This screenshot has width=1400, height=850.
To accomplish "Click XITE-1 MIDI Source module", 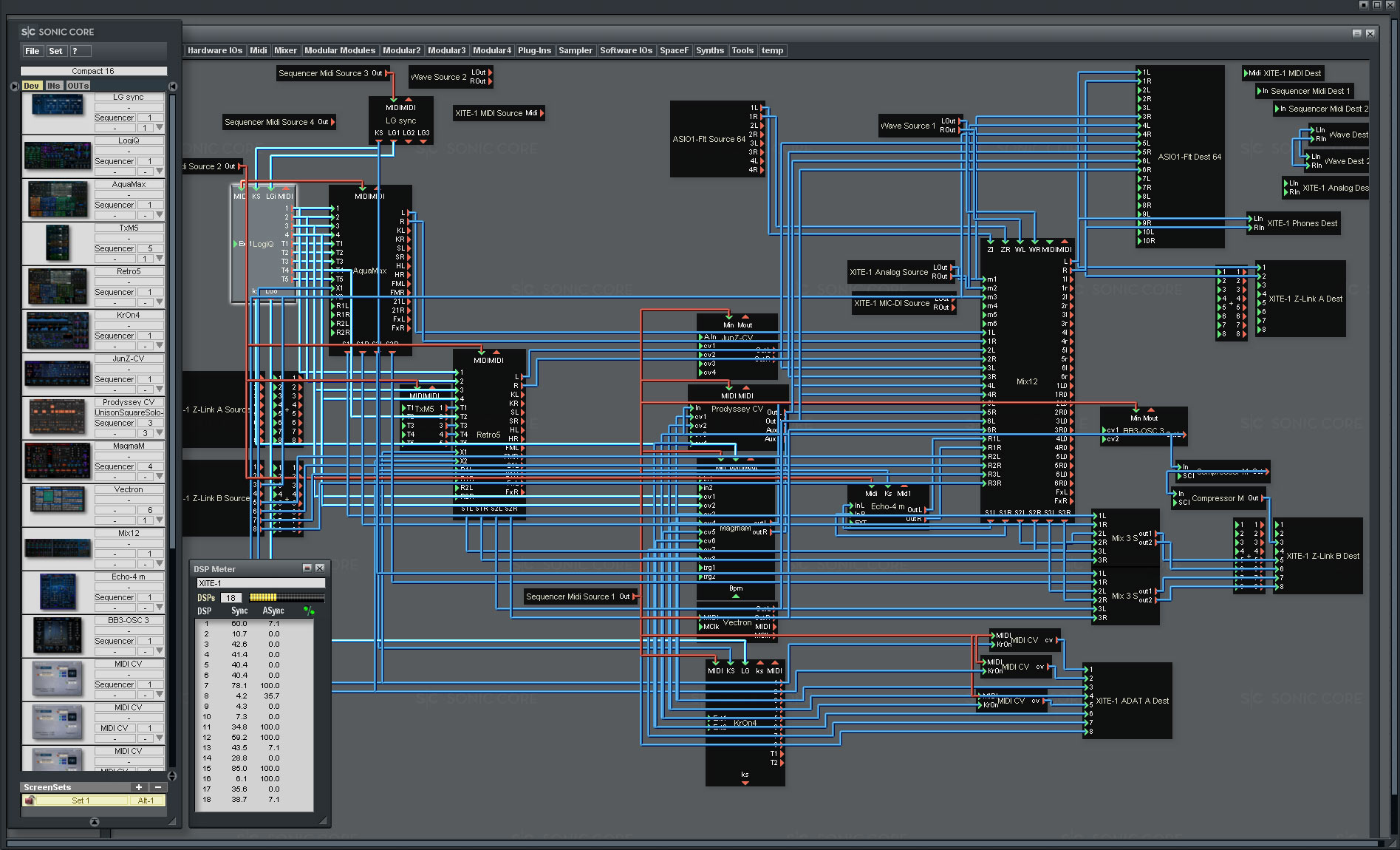I will (499, 113).
